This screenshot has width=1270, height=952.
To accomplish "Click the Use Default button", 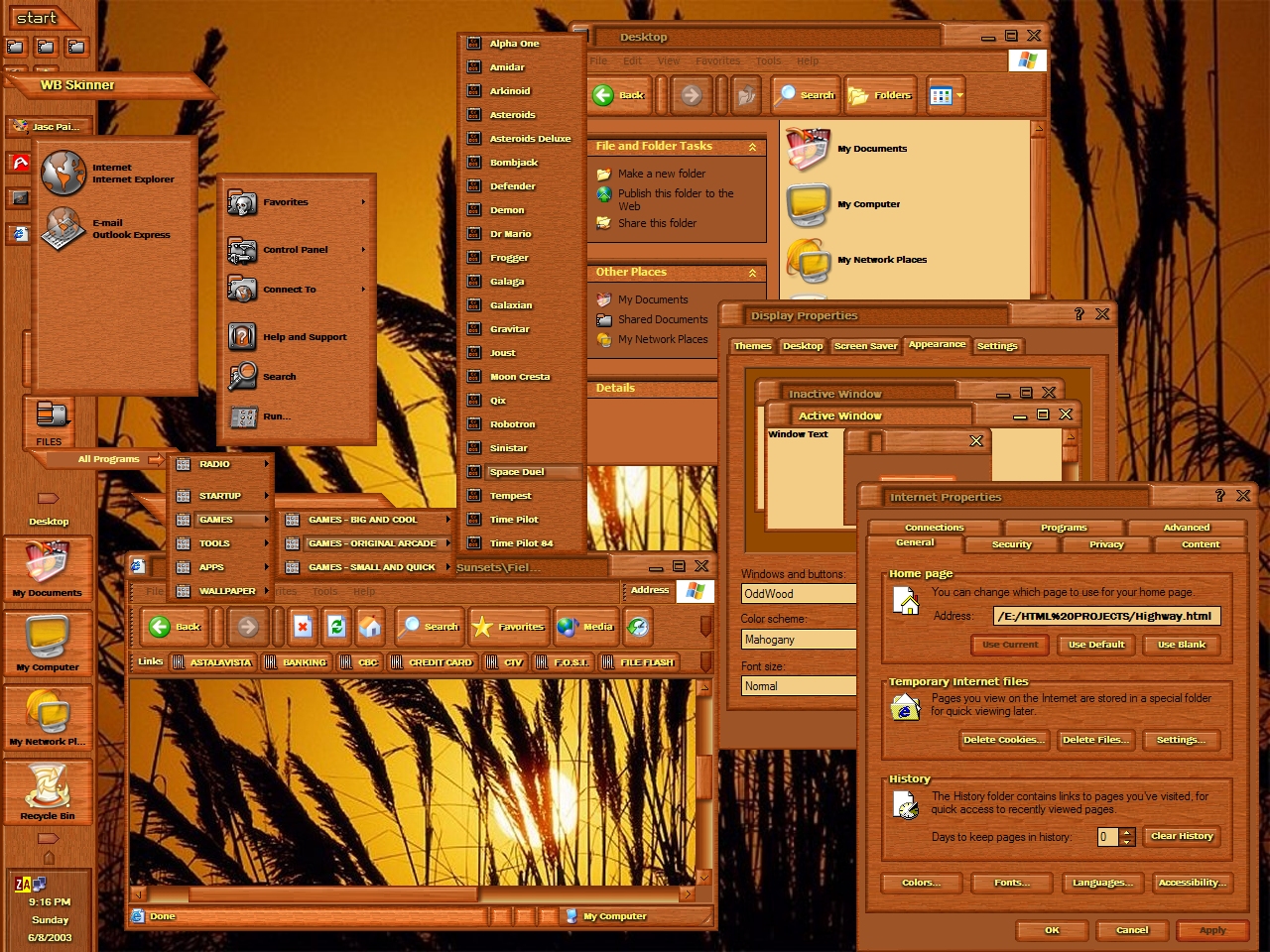I will click(1095, 645).
